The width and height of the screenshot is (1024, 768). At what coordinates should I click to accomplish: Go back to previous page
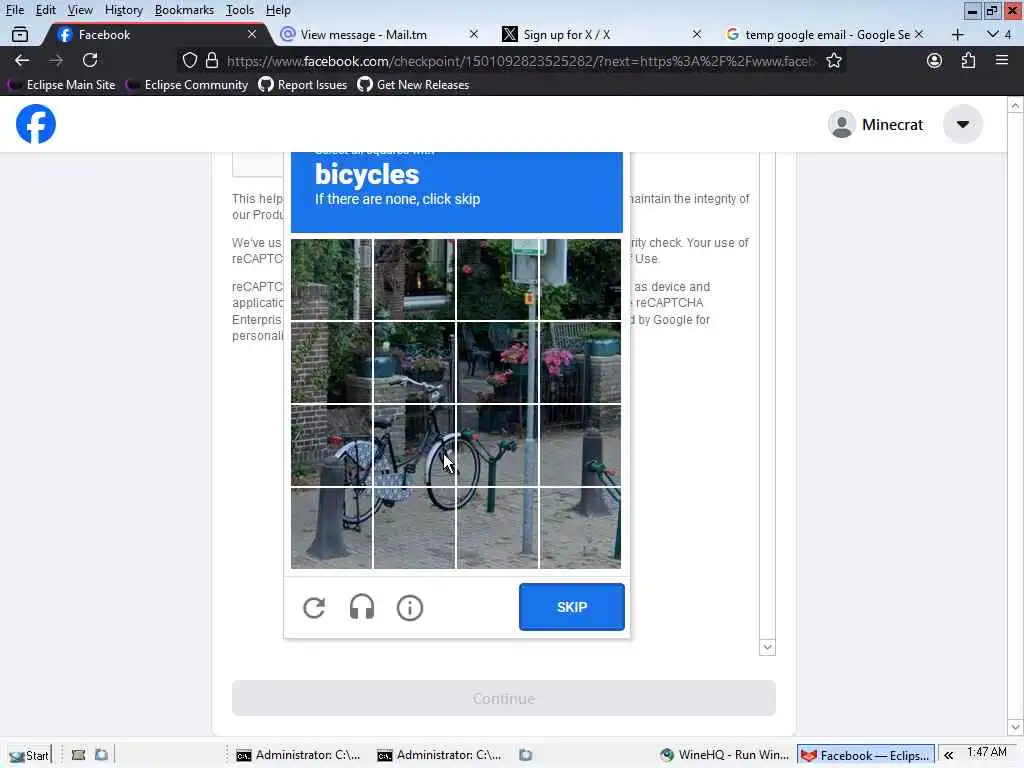(x=22, y=61)
